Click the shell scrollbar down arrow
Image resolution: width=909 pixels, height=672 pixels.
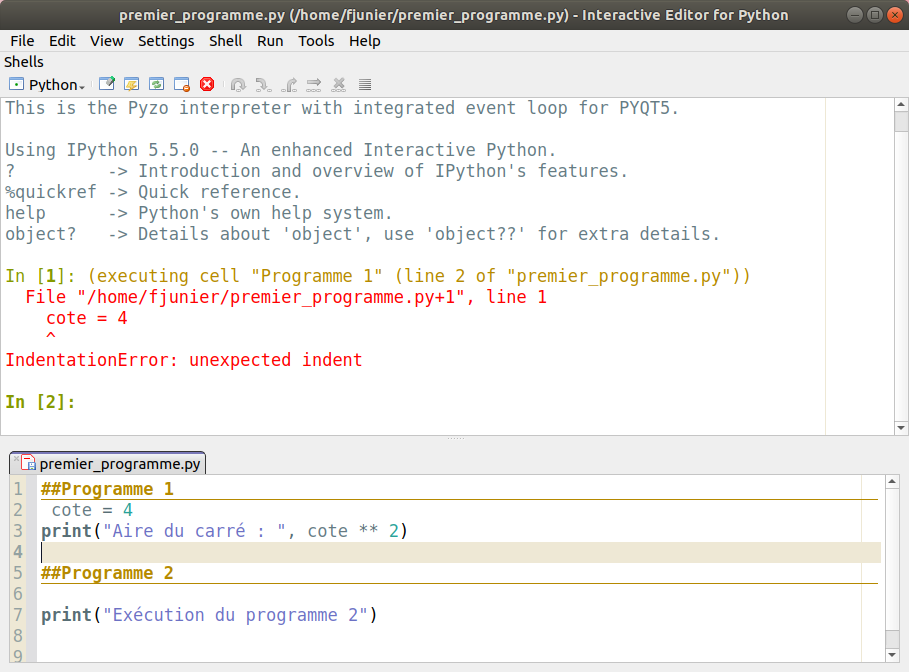pyautogui.click(x=900, y=428)
